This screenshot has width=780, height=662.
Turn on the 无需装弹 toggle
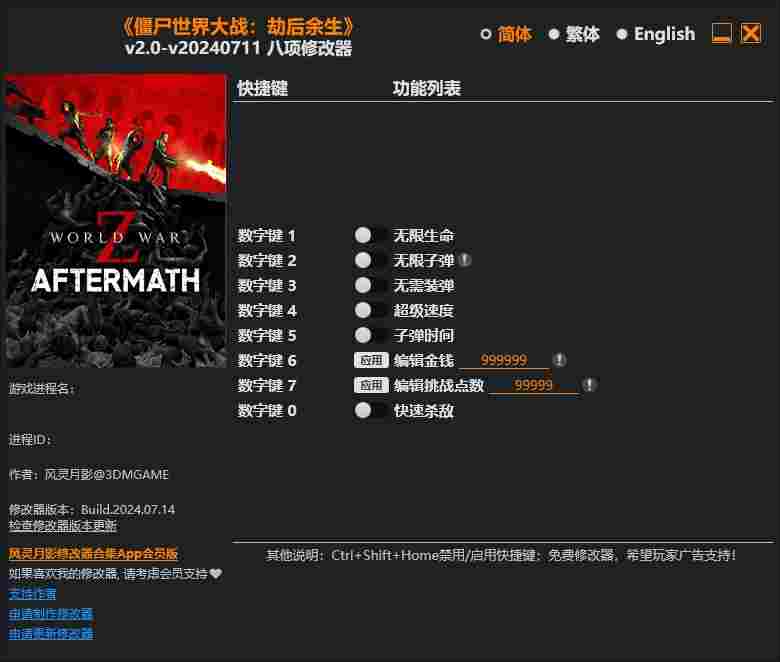371,285
